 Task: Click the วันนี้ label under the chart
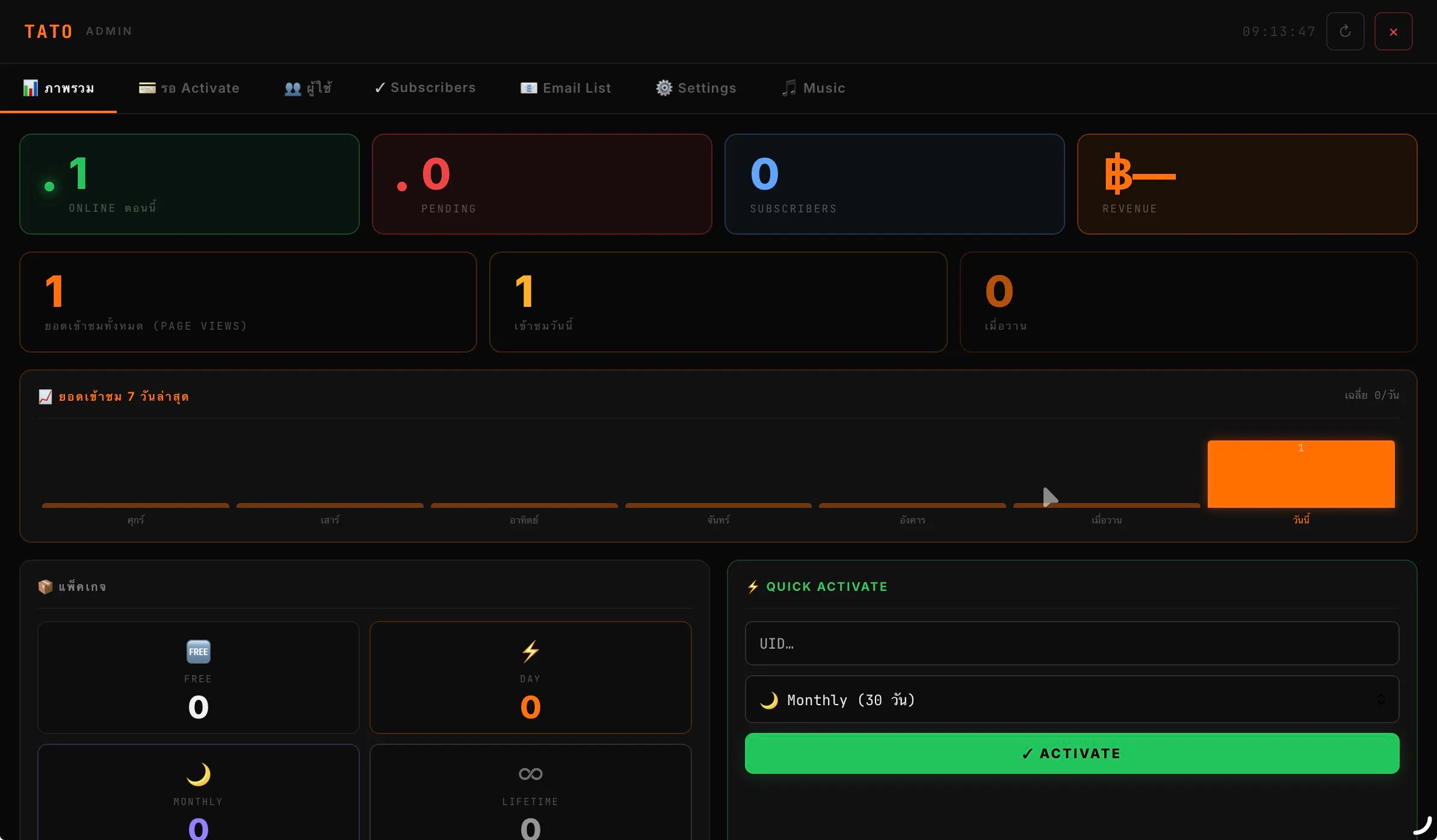[x=1302, y=519]
